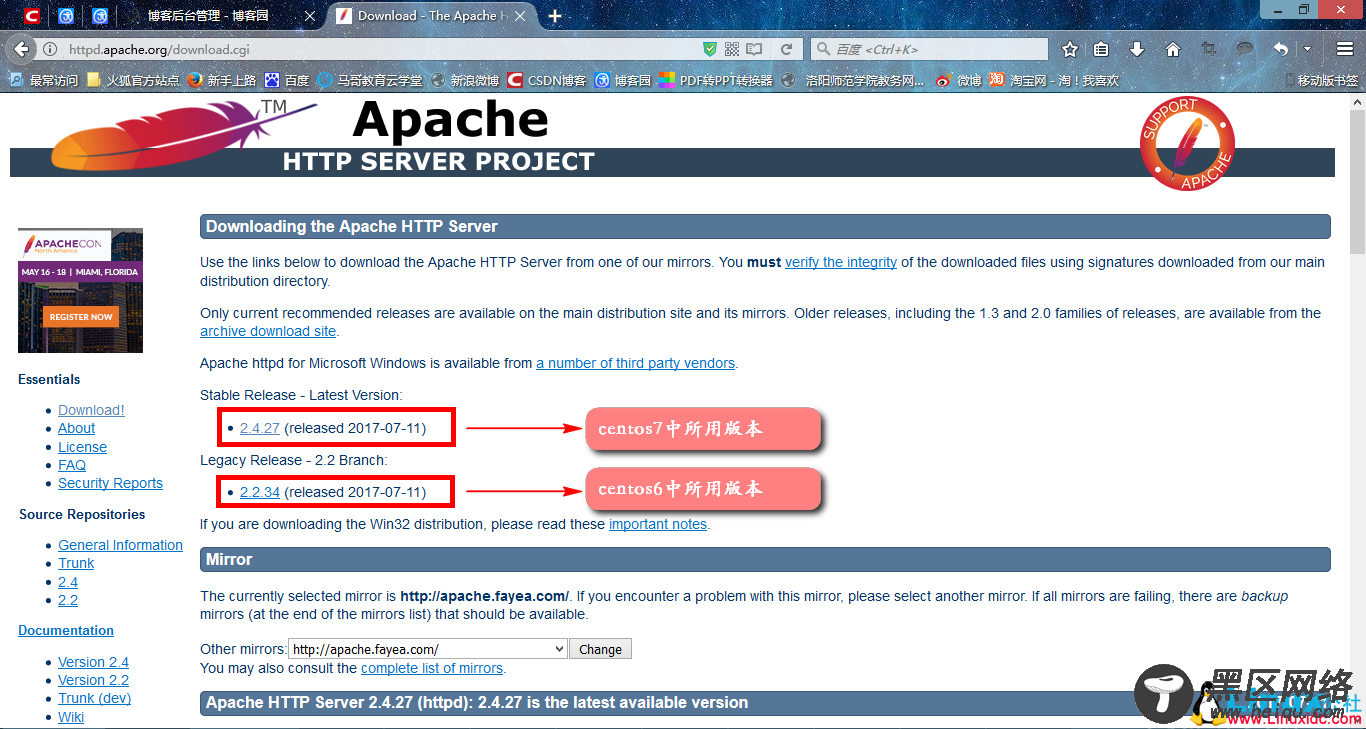Click the screenshot crop icon
The width and height of the screenshot is (1366, 729).
point(1209,49)
